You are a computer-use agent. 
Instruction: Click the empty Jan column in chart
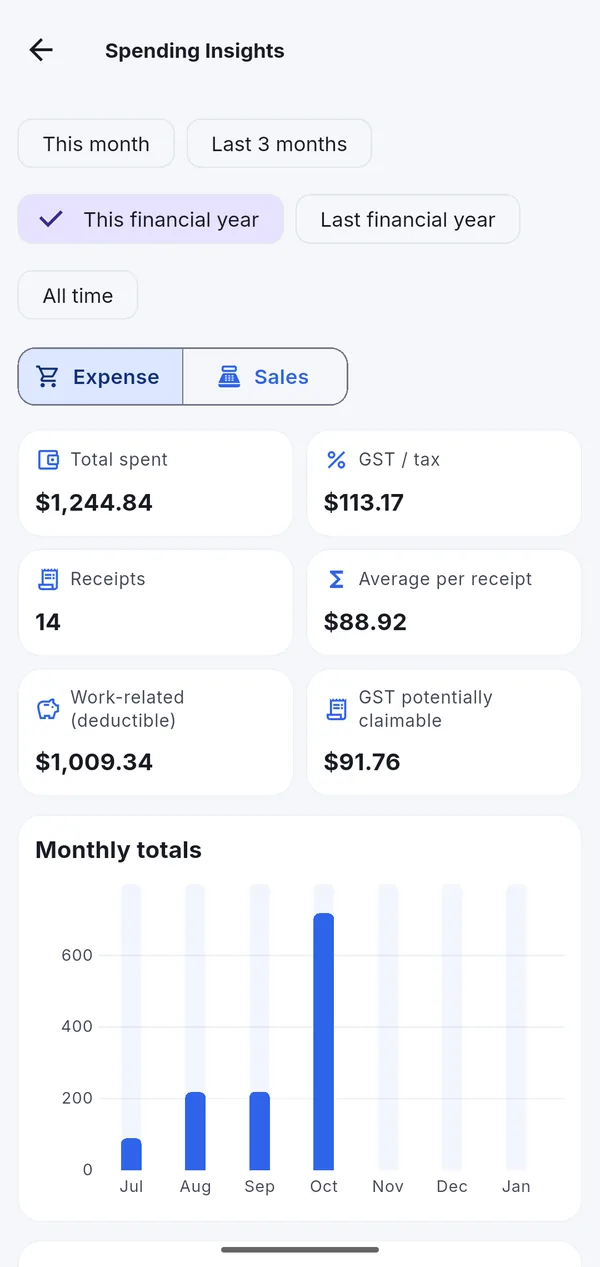pyautogui.click(x=516, y=1027)
